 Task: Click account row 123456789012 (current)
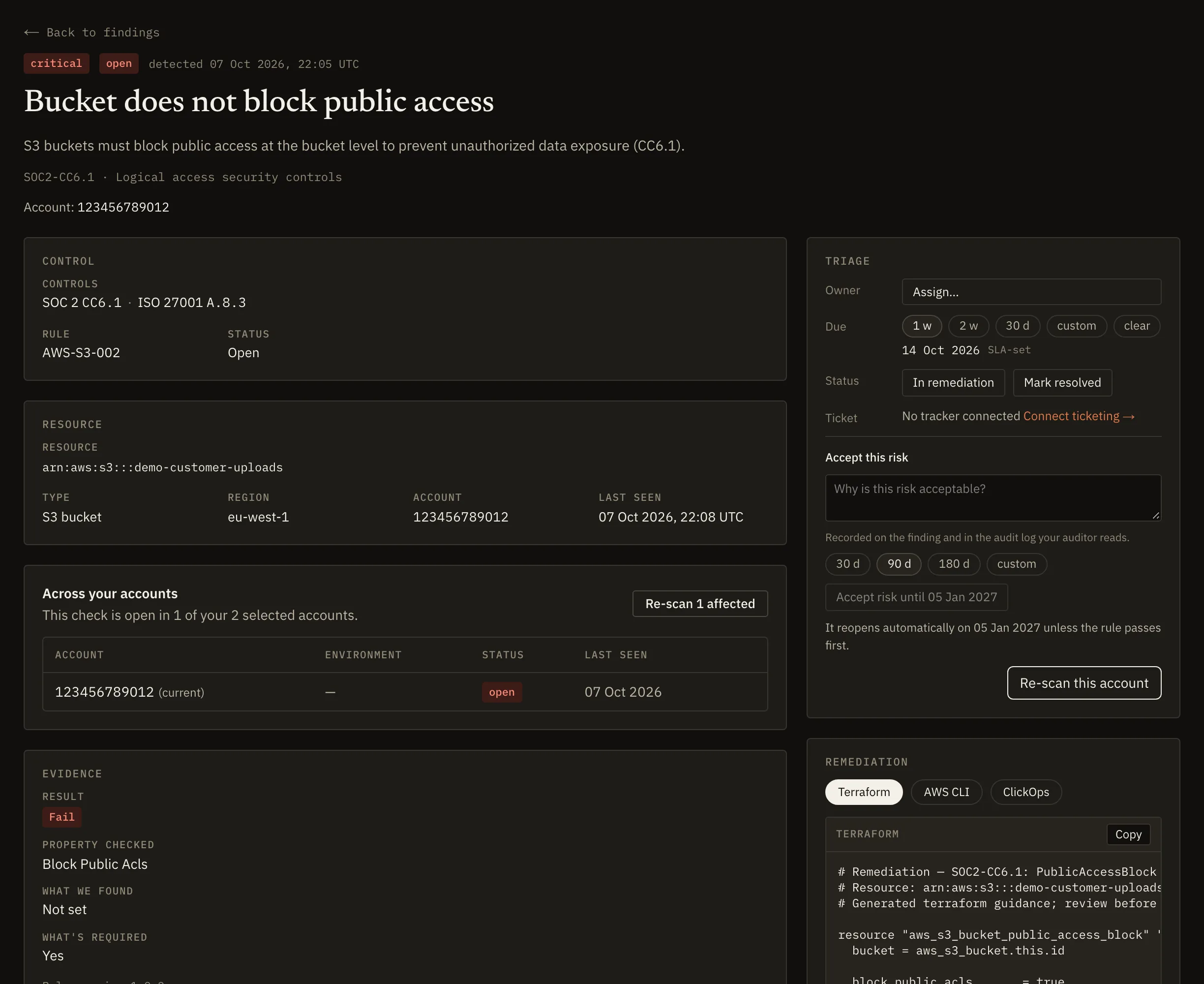(405, 692)
